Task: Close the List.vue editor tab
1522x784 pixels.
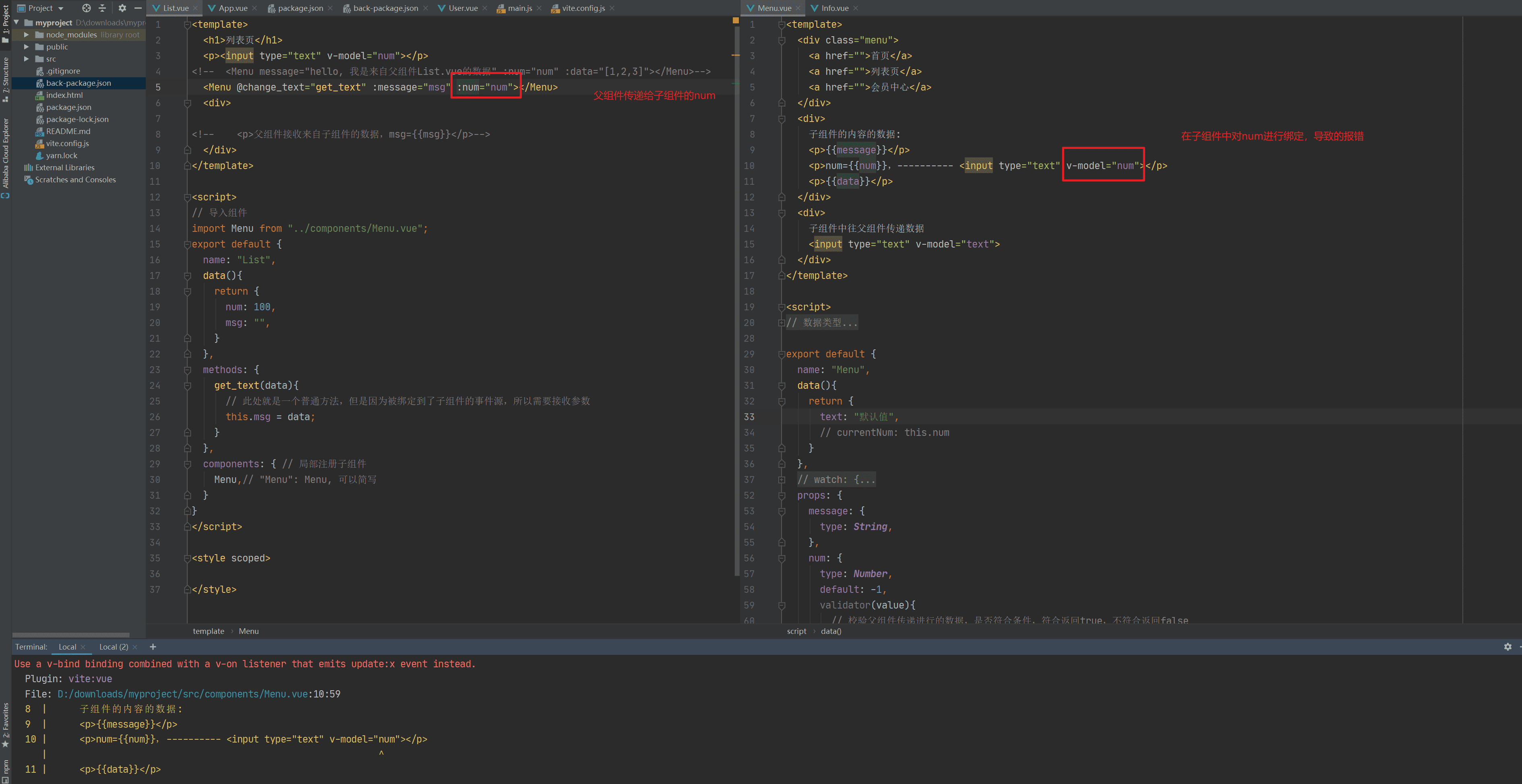Action: [x=195, y=8]
